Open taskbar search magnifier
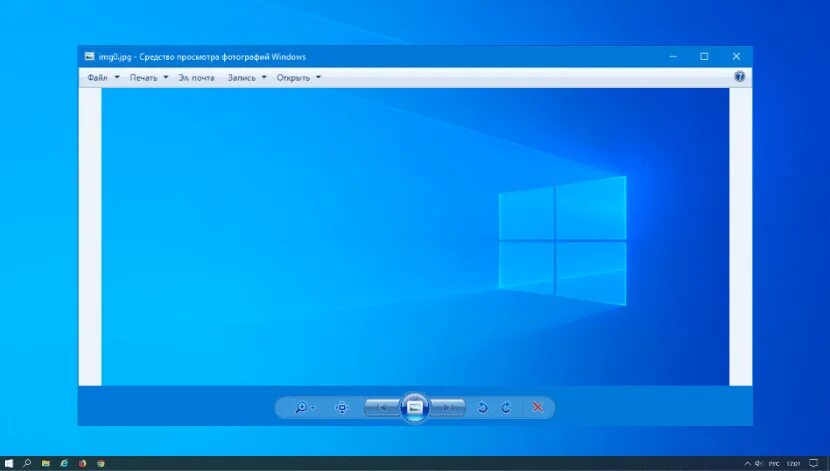The height and width of the screenshot is (471, 830). [27, 464]
